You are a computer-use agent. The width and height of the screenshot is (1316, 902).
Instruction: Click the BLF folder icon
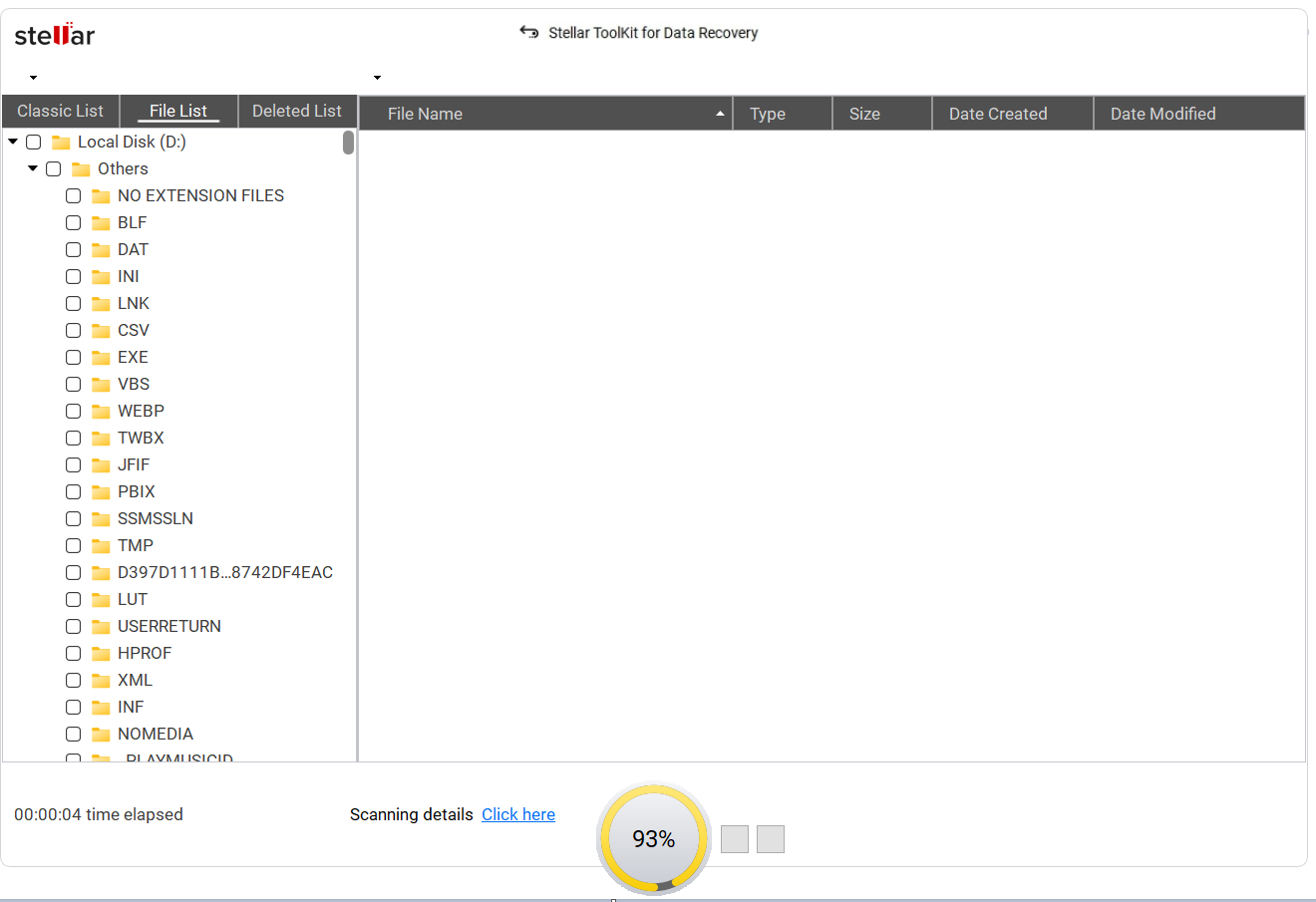(101, 223)
